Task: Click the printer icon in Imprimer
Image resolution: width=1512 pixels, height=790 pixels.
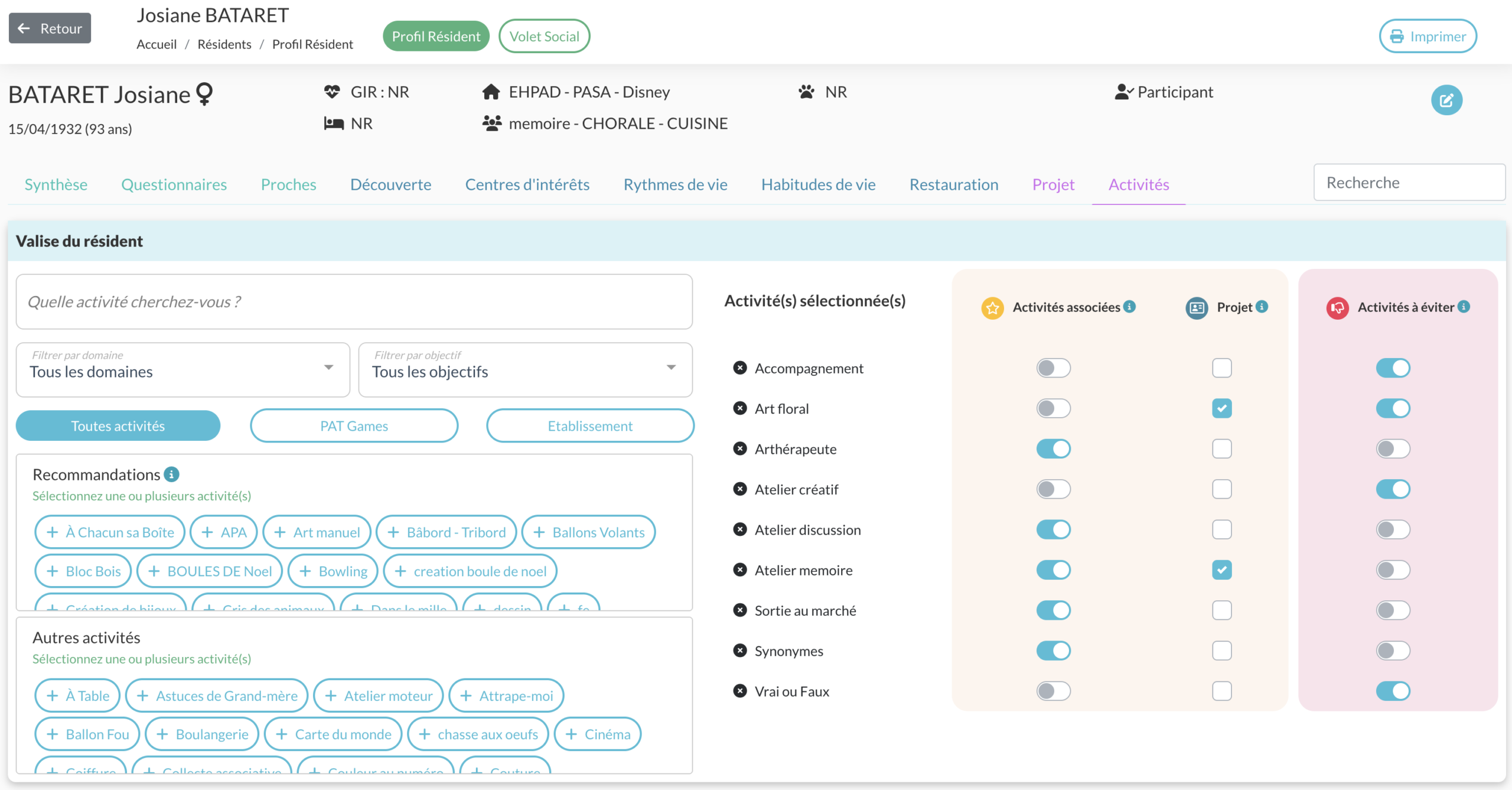Action: (1397, 37)
